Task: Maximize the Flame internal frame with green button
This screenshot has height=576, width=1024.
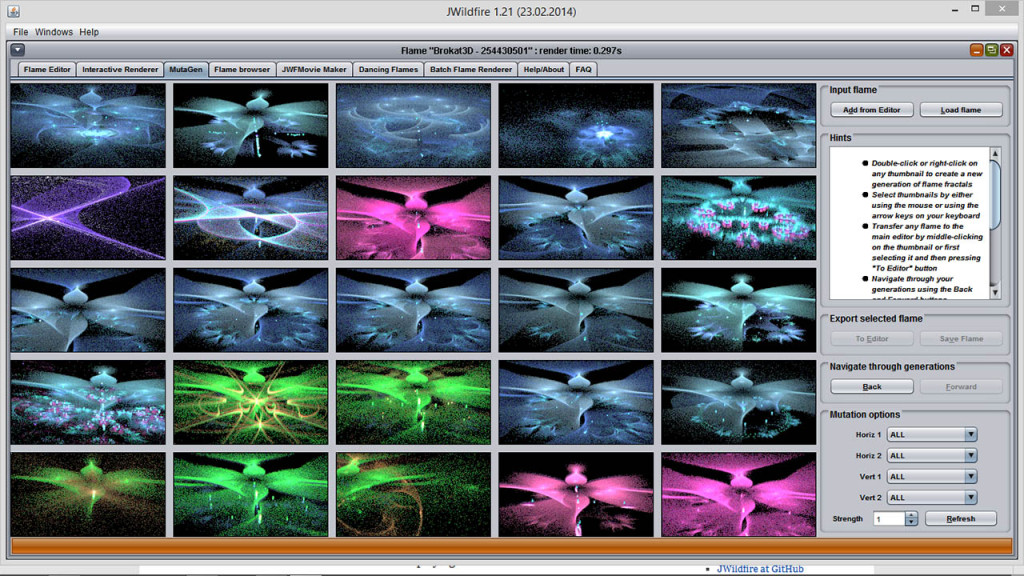Action: point(991,50)
